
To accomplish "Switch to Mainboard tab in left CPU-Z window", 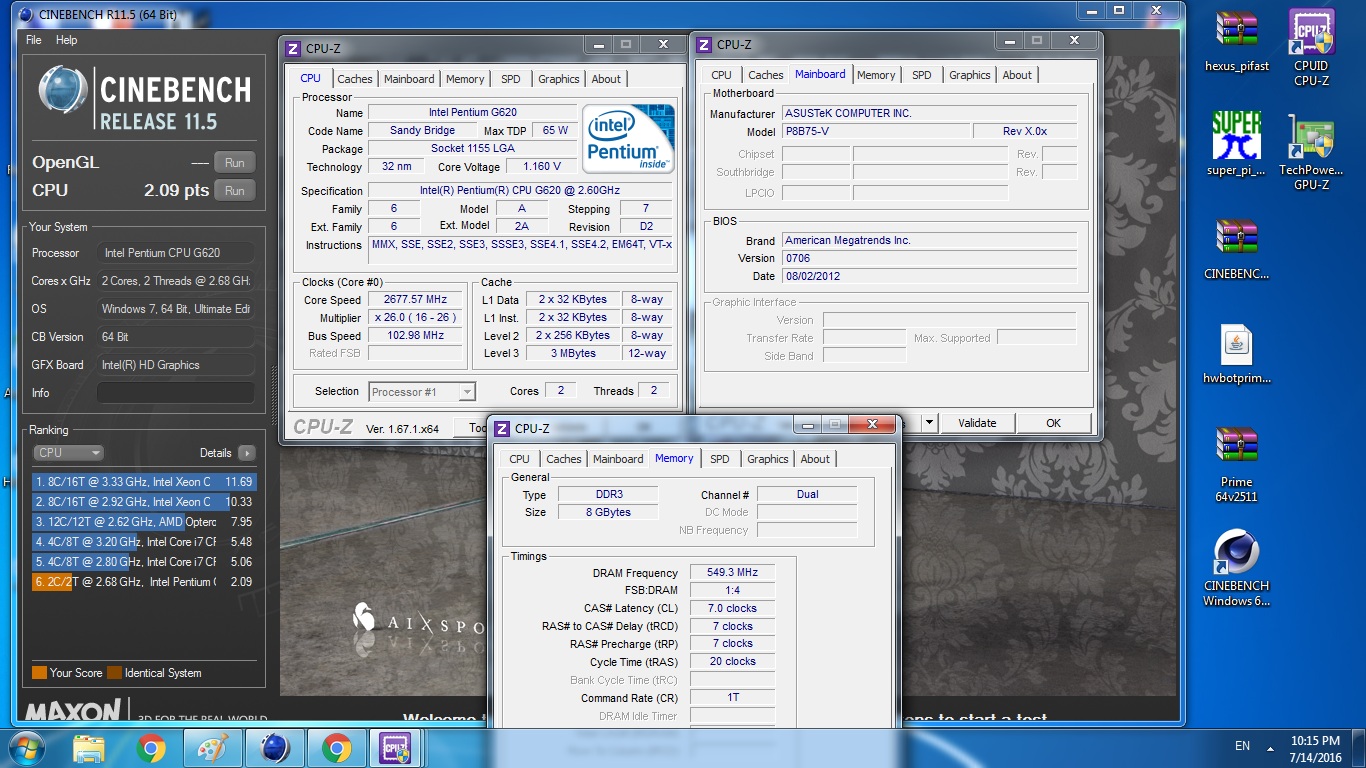I will click(409, 79).
